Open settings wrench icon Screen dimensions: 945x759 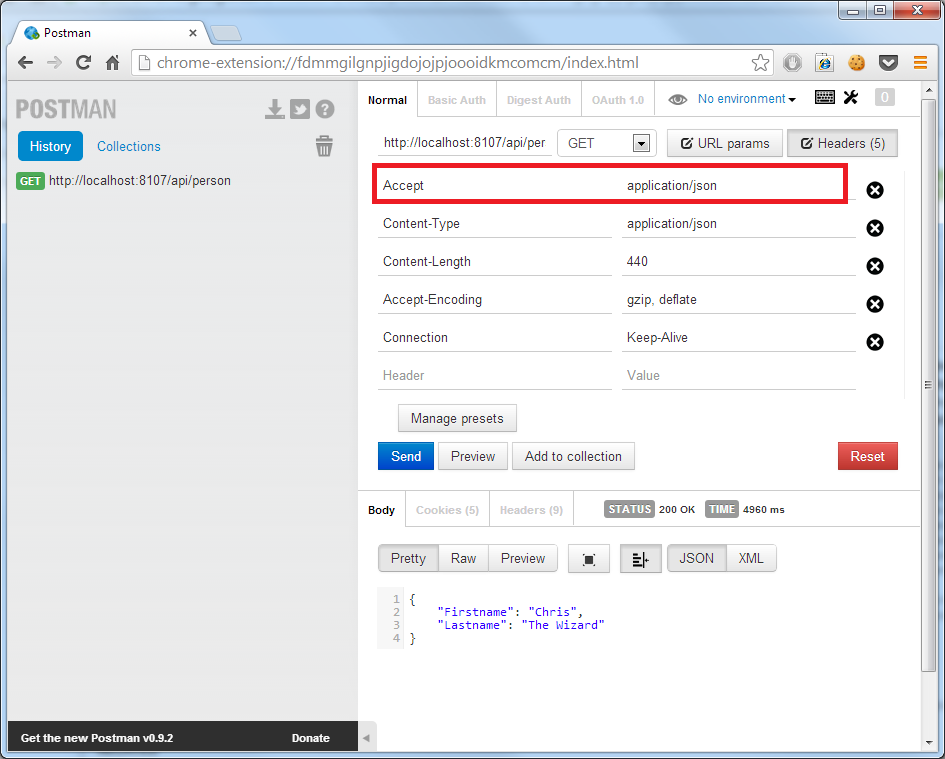[x=850, y=97]
